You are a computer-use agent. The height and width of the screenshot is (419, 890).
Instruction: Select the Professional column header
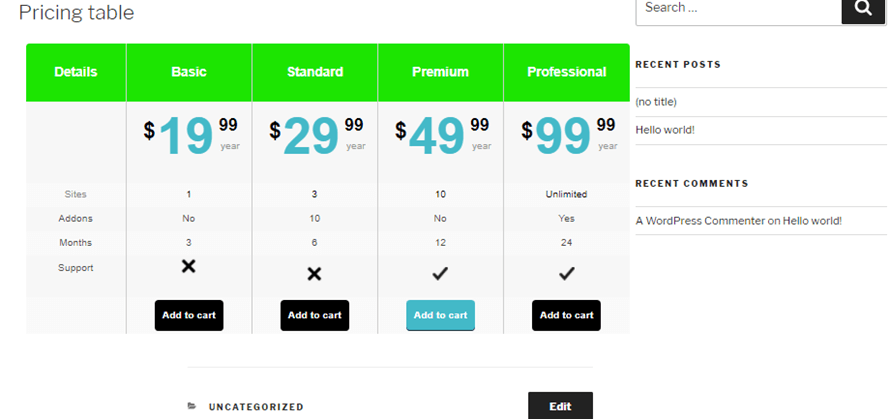(566, 72)
